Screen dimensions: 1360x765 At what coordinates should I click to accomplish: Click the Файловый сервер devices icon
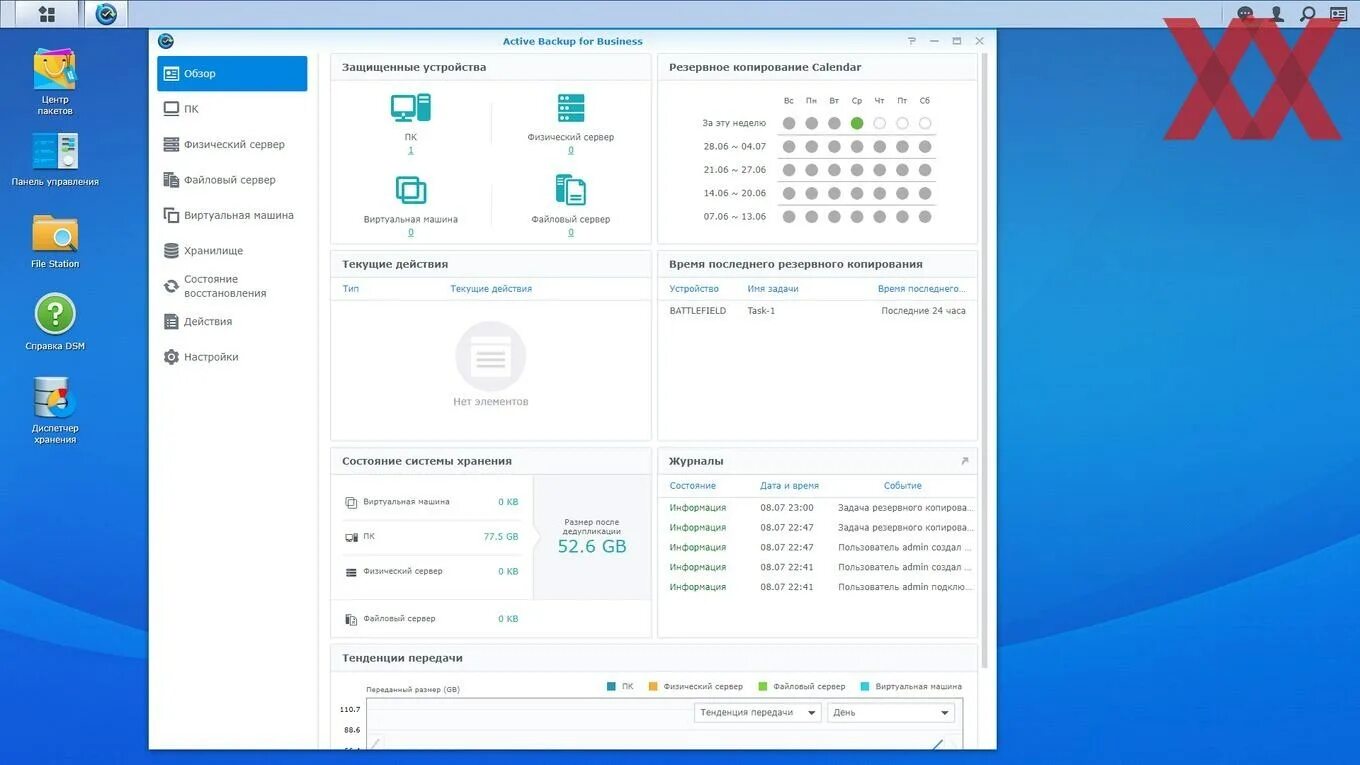coord(571,190)
